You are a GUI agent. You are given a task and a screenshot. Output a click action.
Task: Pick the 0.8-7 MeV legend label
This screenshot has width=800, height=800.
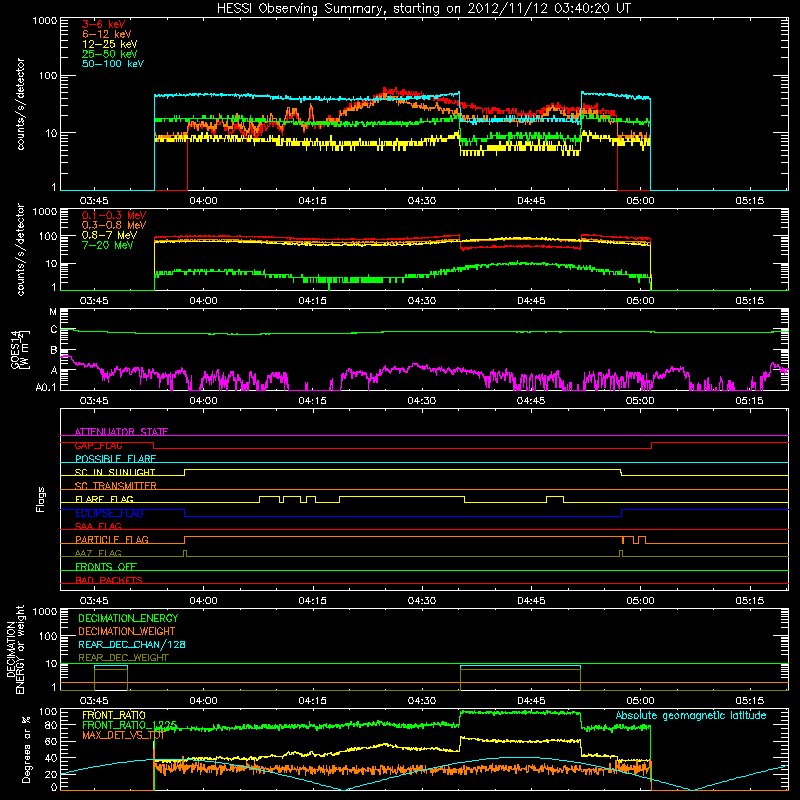[x=109, y=235]
